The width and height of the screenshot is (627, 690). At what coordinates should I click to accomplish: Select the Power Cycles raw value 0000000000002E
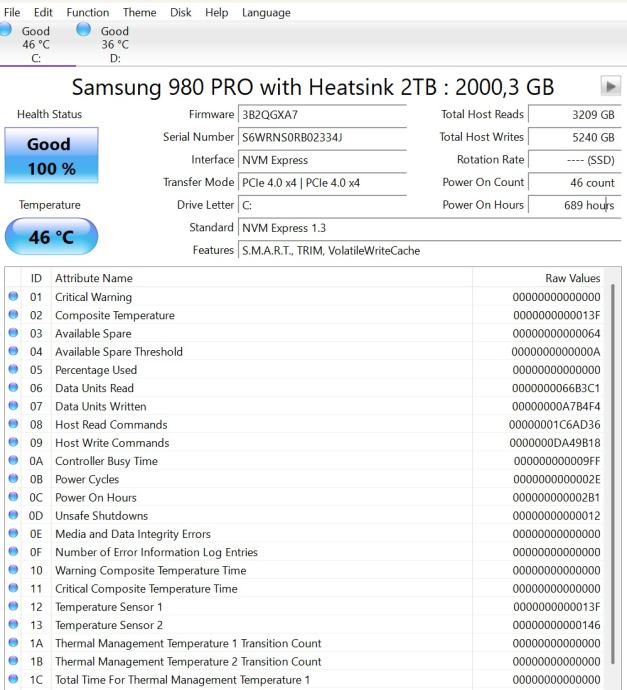557,479
